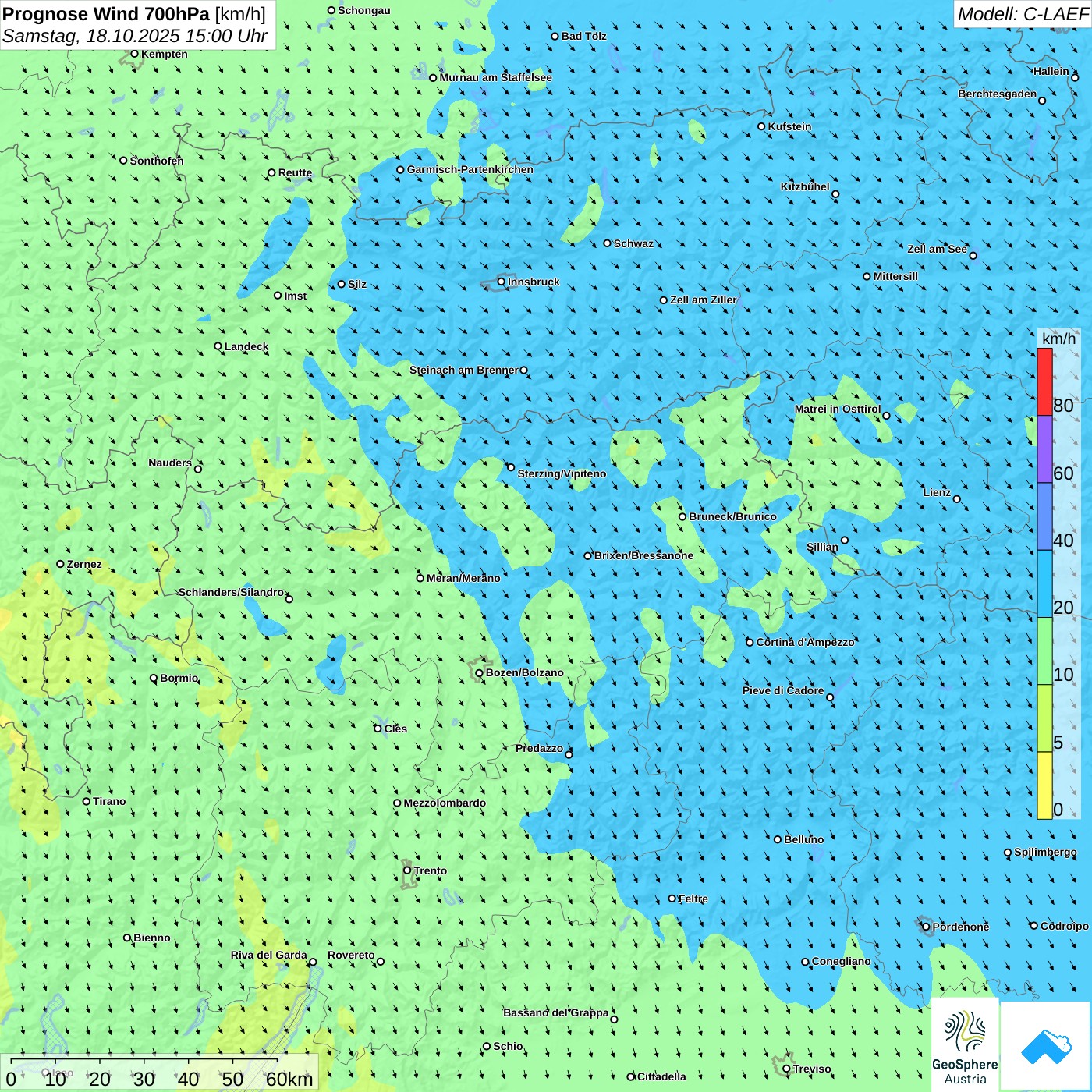Viewport: 1092px width, 1092px height.
Task: Click the Pordenone label
Action: 961,927
